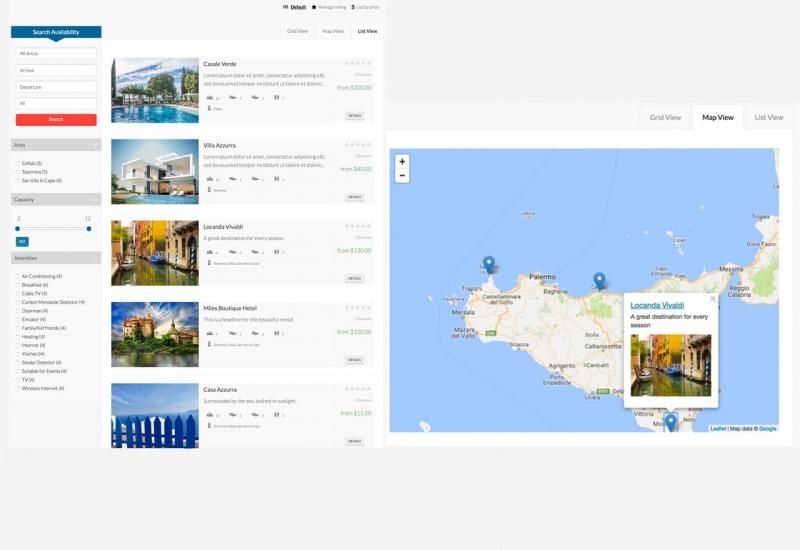Collapse the Capacity filter section
Screen dimensions: 800x550
click(x=56, y=199)
